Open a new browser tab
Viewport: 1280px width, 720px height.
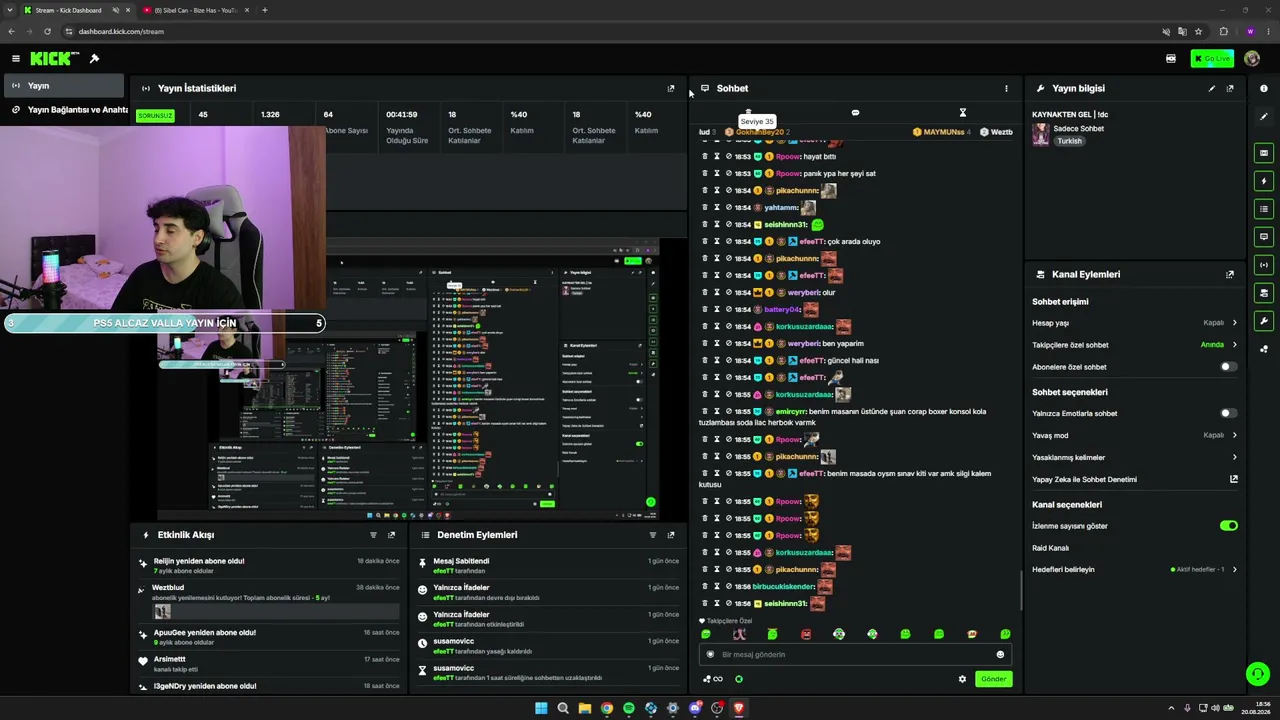pos(265,10)
